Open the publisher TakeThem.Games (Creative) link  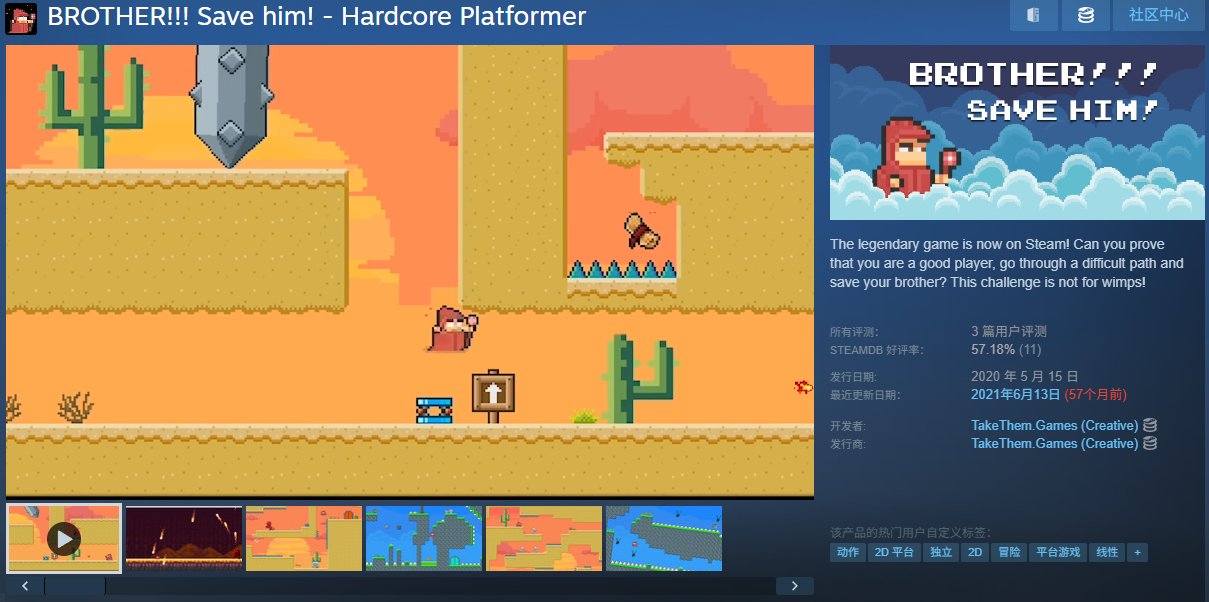click(x=1054, y=443)
